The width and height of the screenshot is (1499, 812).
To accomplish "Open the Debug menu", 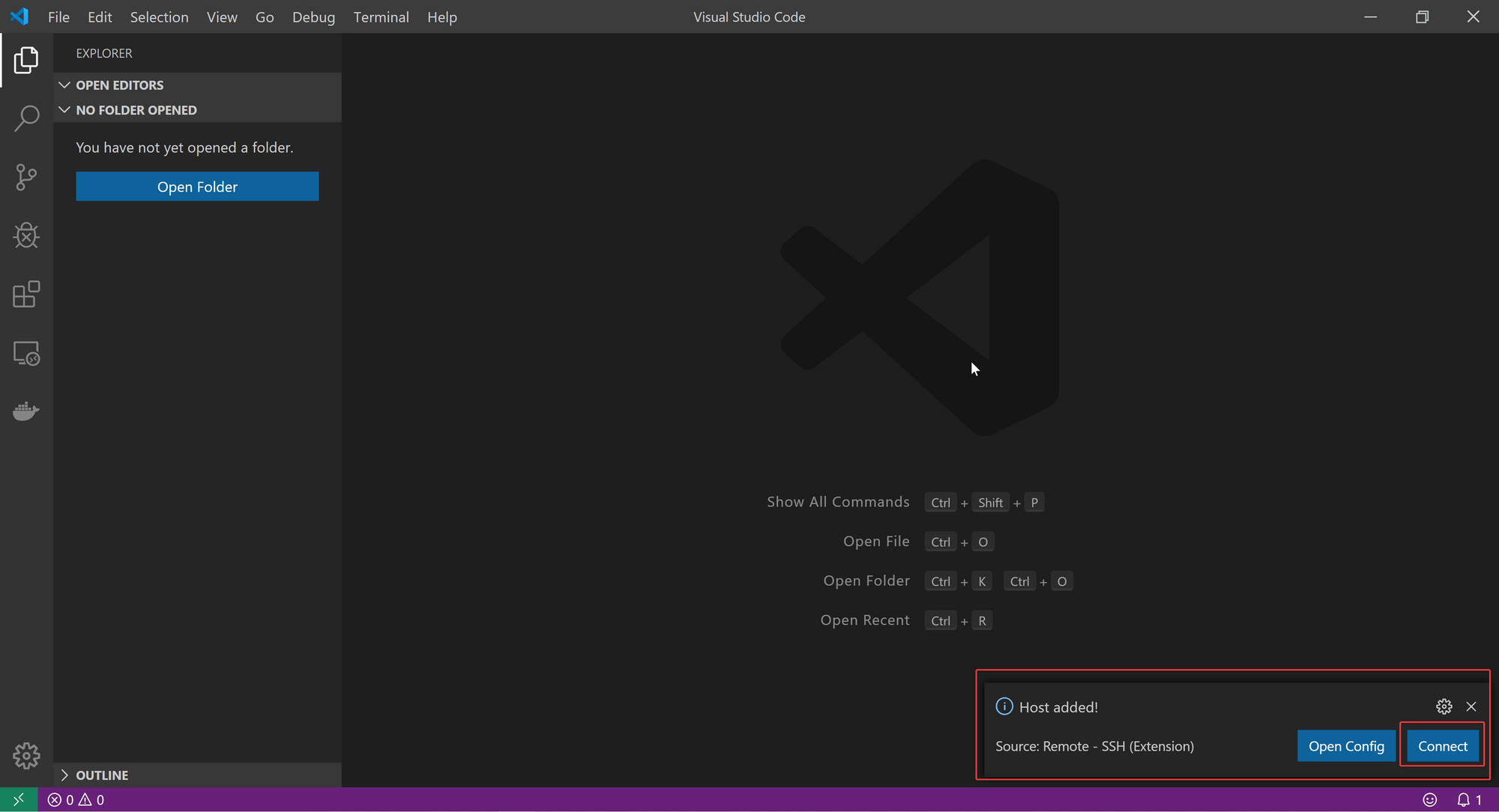I will (313, 16).
